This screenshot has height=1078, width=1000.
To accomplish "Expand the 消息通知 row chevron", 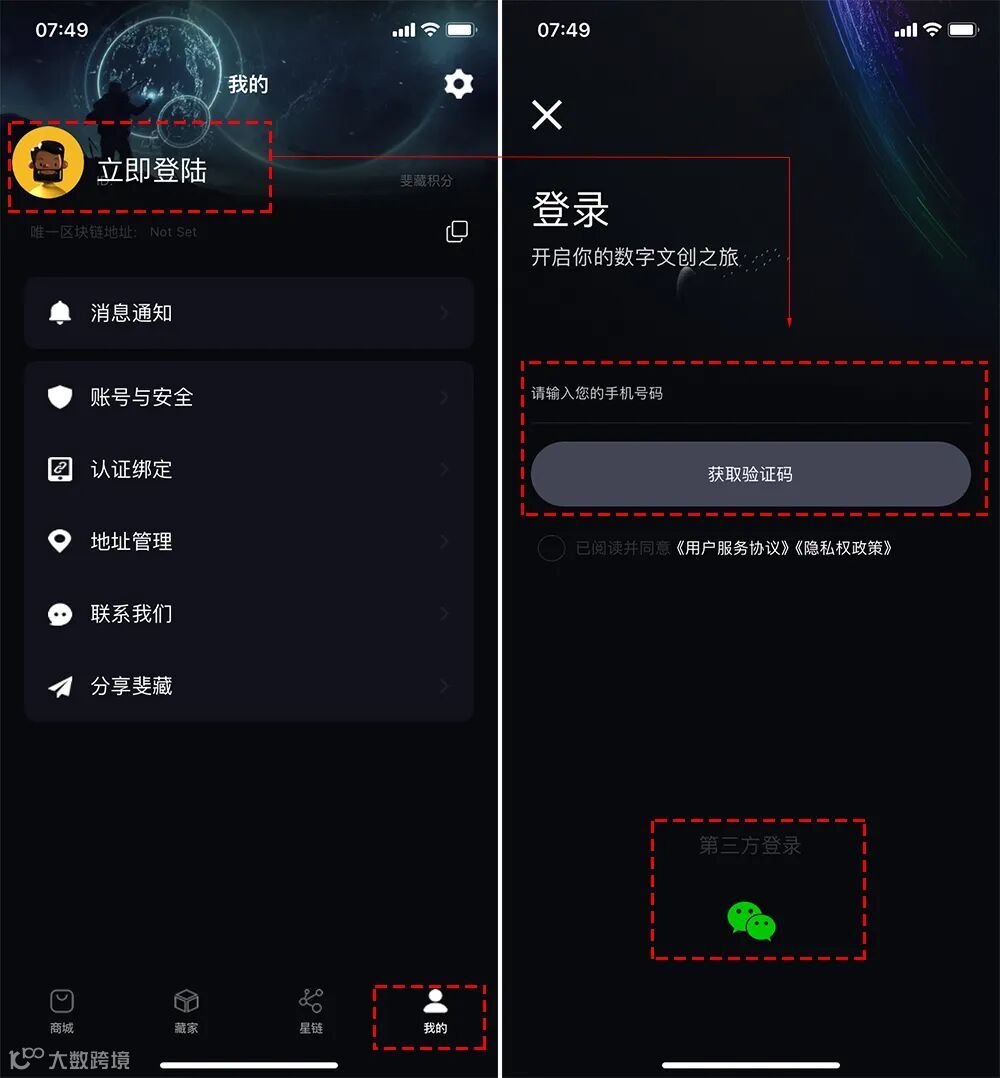I will (x=445, y=313).
